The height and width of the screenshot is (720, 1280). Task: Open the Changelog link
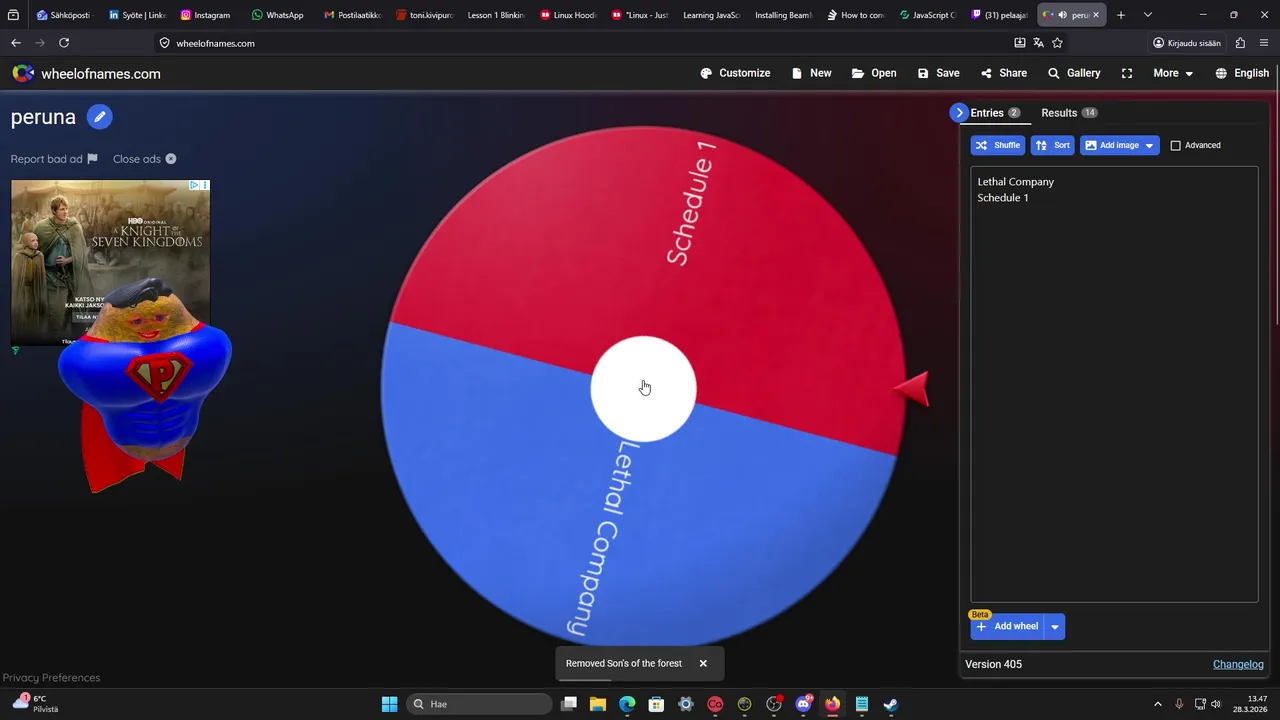[x=1238, y=664]
